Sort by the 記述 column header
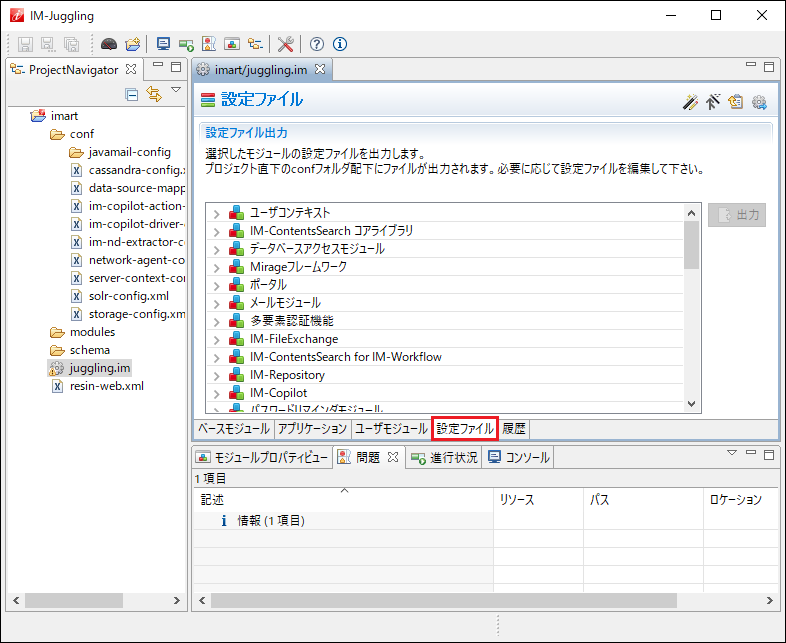 343,500
